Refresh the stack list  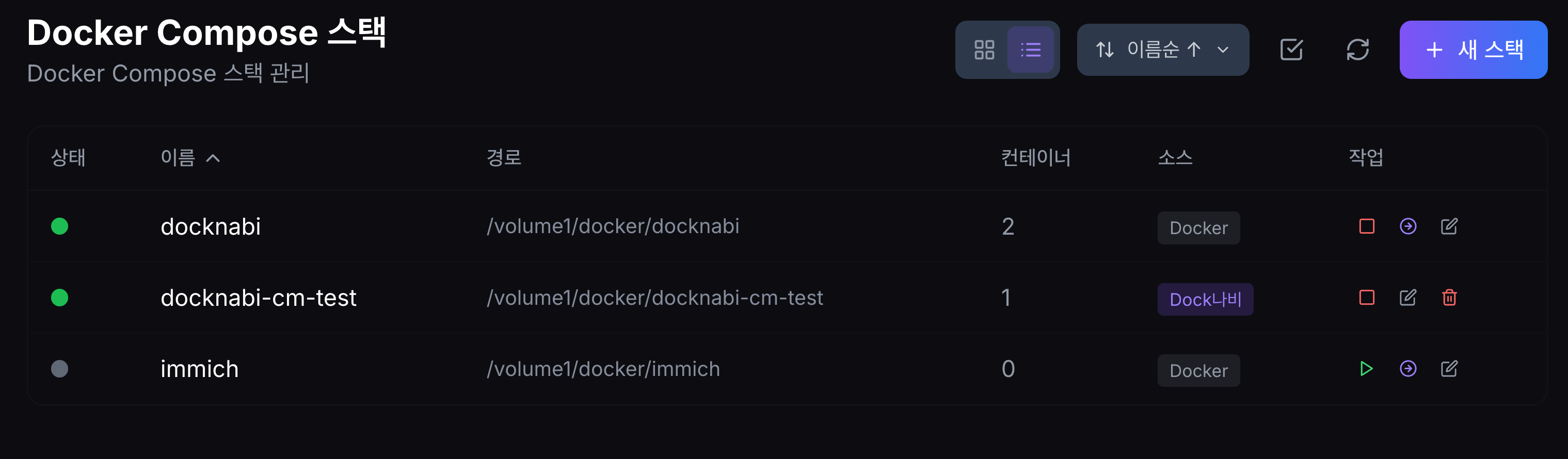coord(1357,50)
